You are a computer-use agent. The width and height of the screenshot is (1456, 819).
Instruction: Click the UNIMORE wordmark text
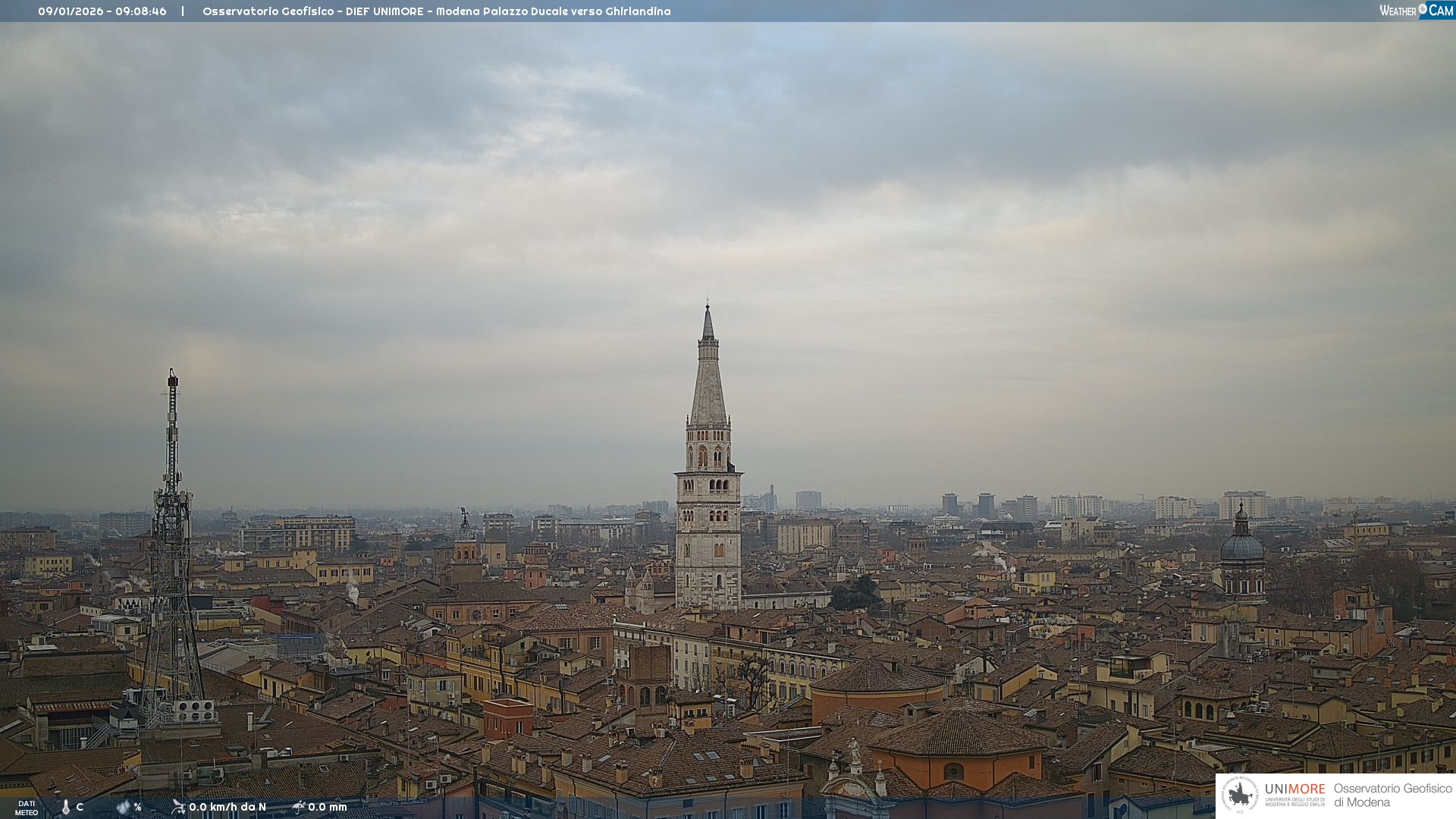(1294, 789)
